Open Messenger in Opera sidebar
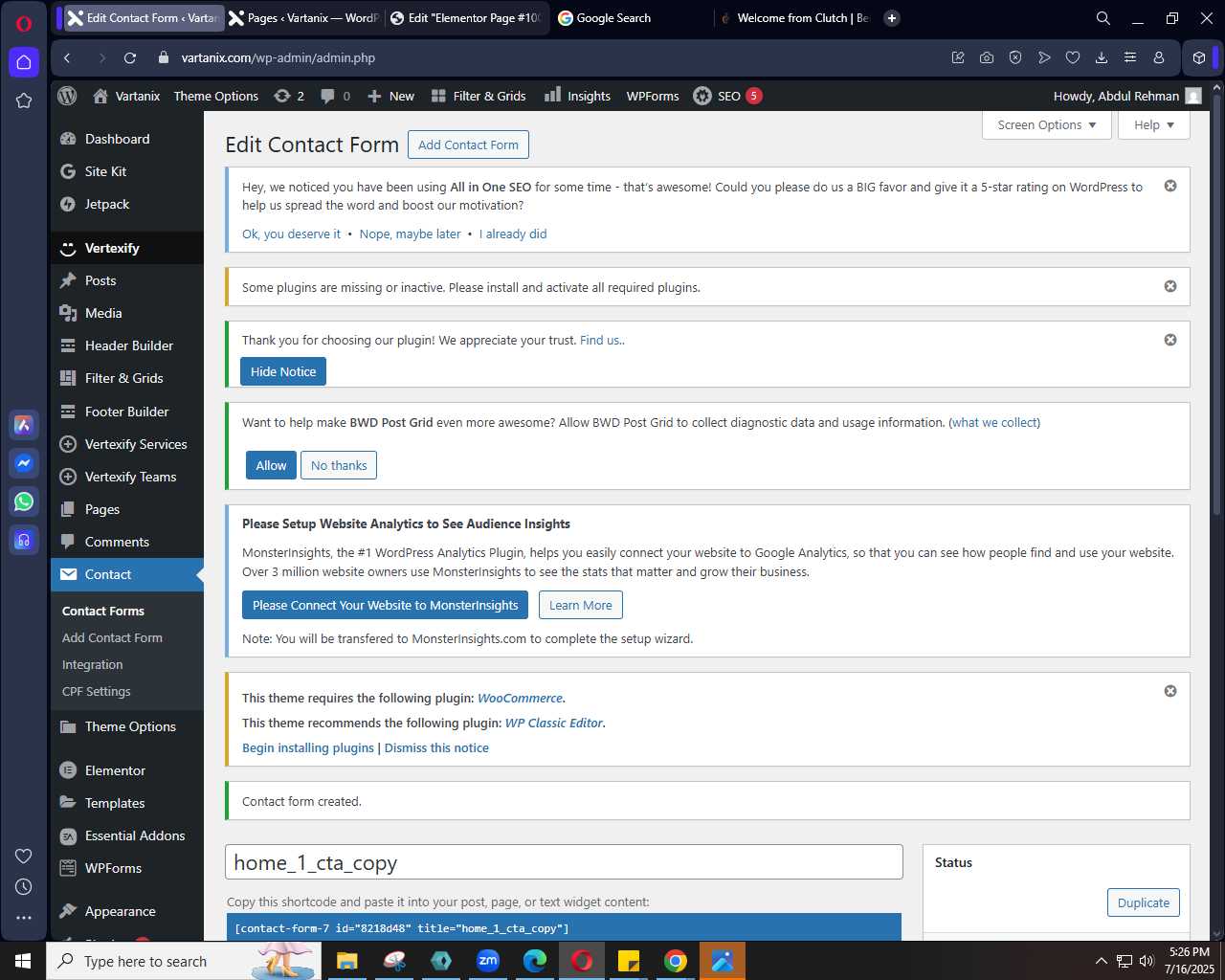Viewport: 1225px width, 980px height. [x=24, y=463]
